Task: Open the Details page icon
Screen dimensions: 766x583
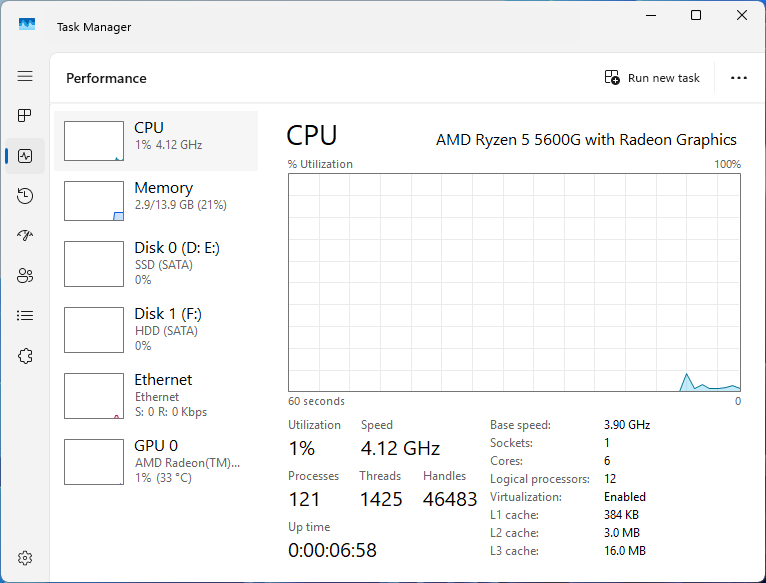Action: (x=25, y=316)
